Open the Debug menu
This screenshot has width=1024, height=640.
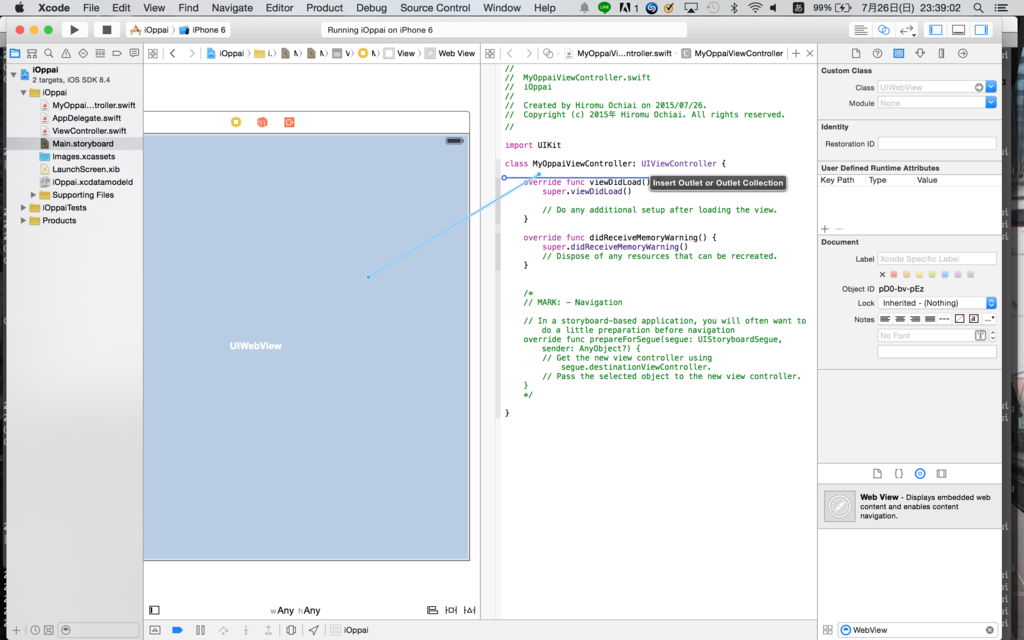372,8
